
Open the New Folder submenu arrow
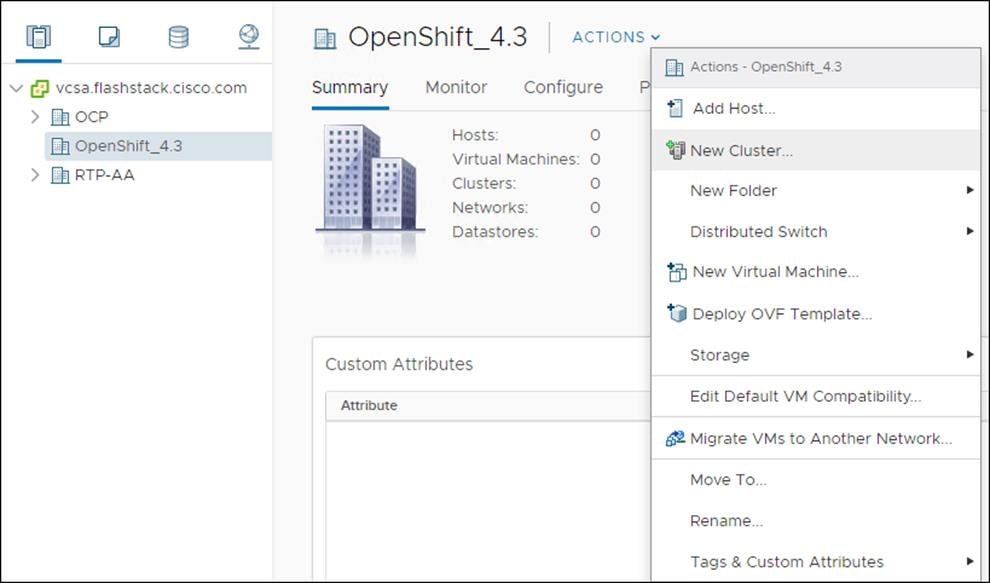pyautogui.click(x=970, y=190)
